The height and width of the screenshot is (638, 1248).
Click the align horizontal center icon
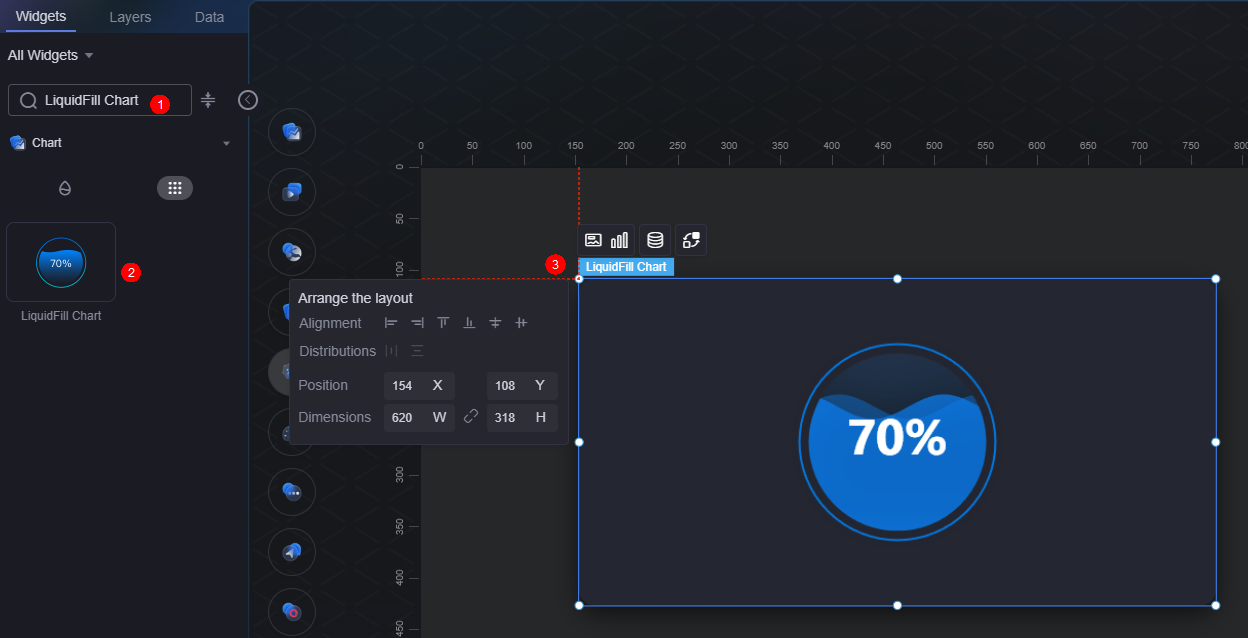[x=521, y=323]
